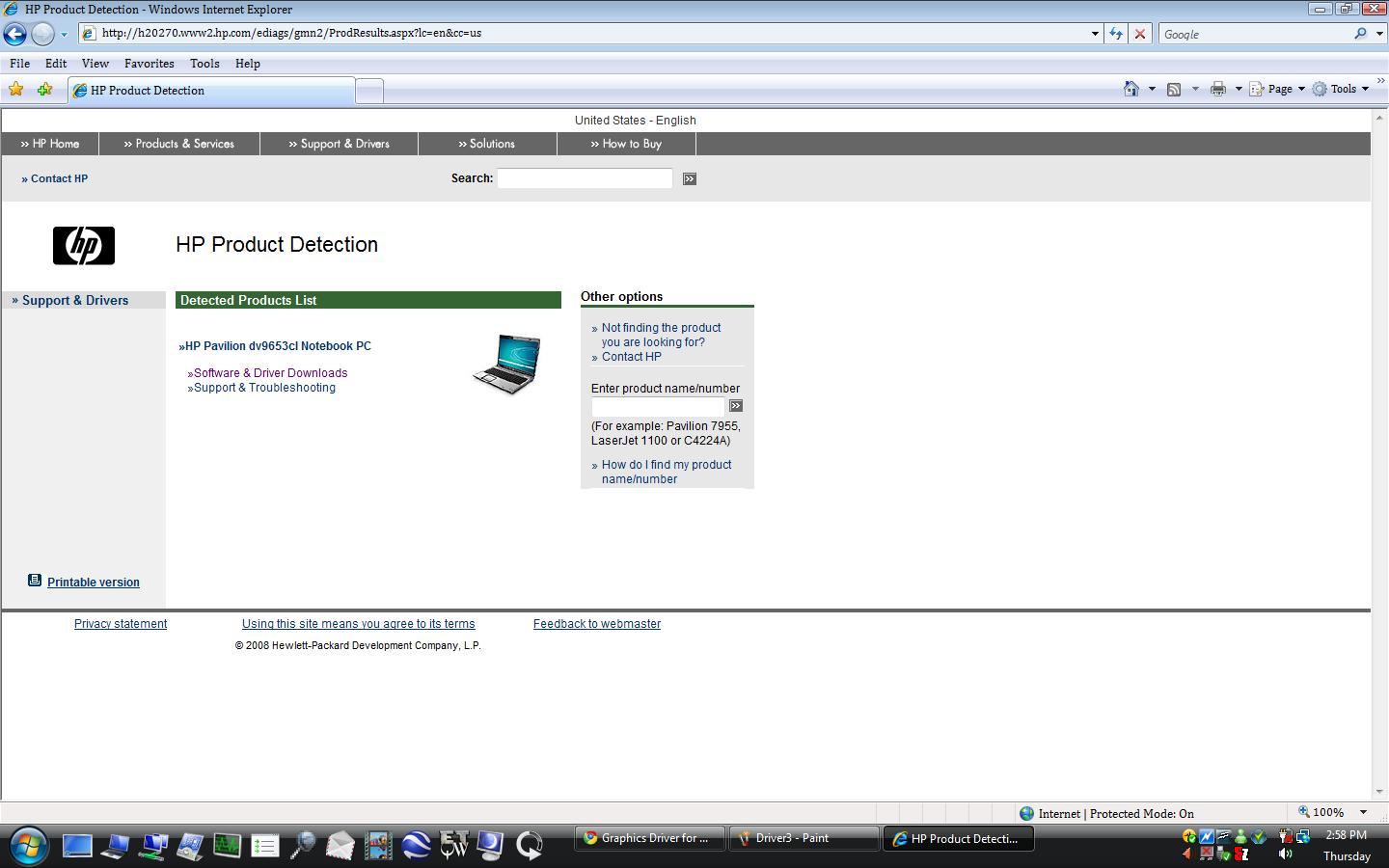
Task: Click the network connection tray icon
Action: coord(1303,836)
